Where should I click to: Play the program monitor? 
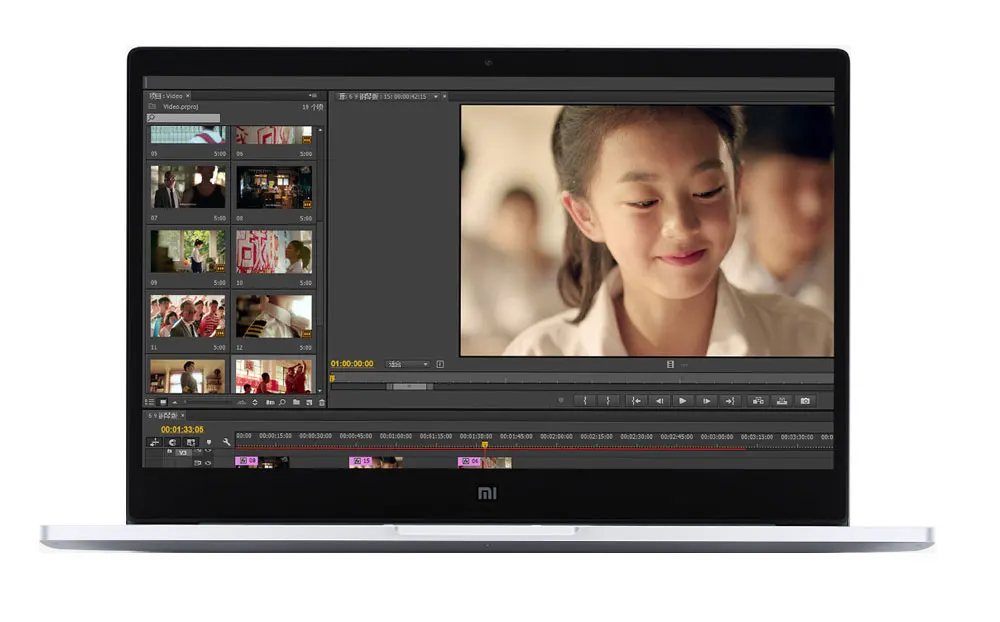point(682,401)
